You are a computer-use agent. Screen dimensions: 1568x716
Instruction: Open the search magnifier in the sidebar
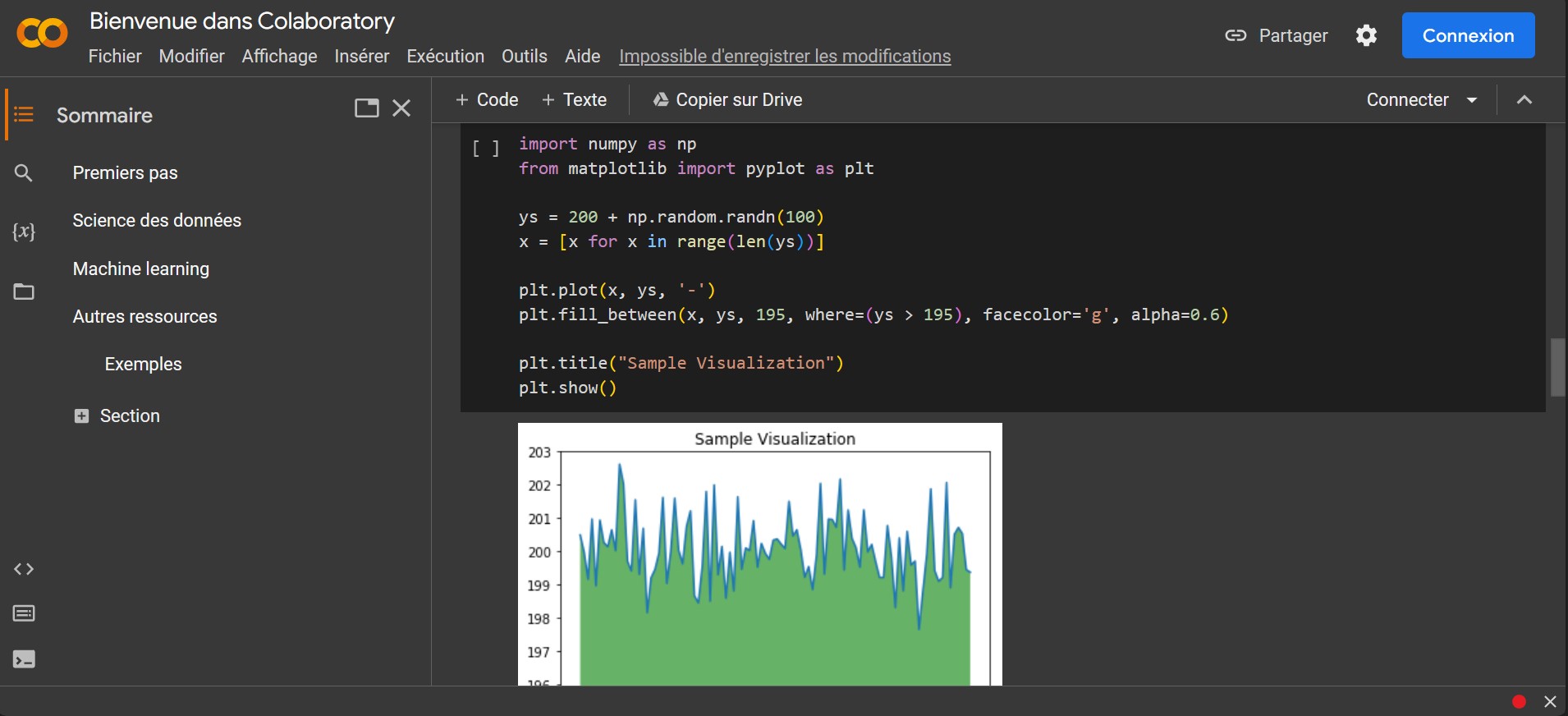pyautogui.click(x=24, y=173)
